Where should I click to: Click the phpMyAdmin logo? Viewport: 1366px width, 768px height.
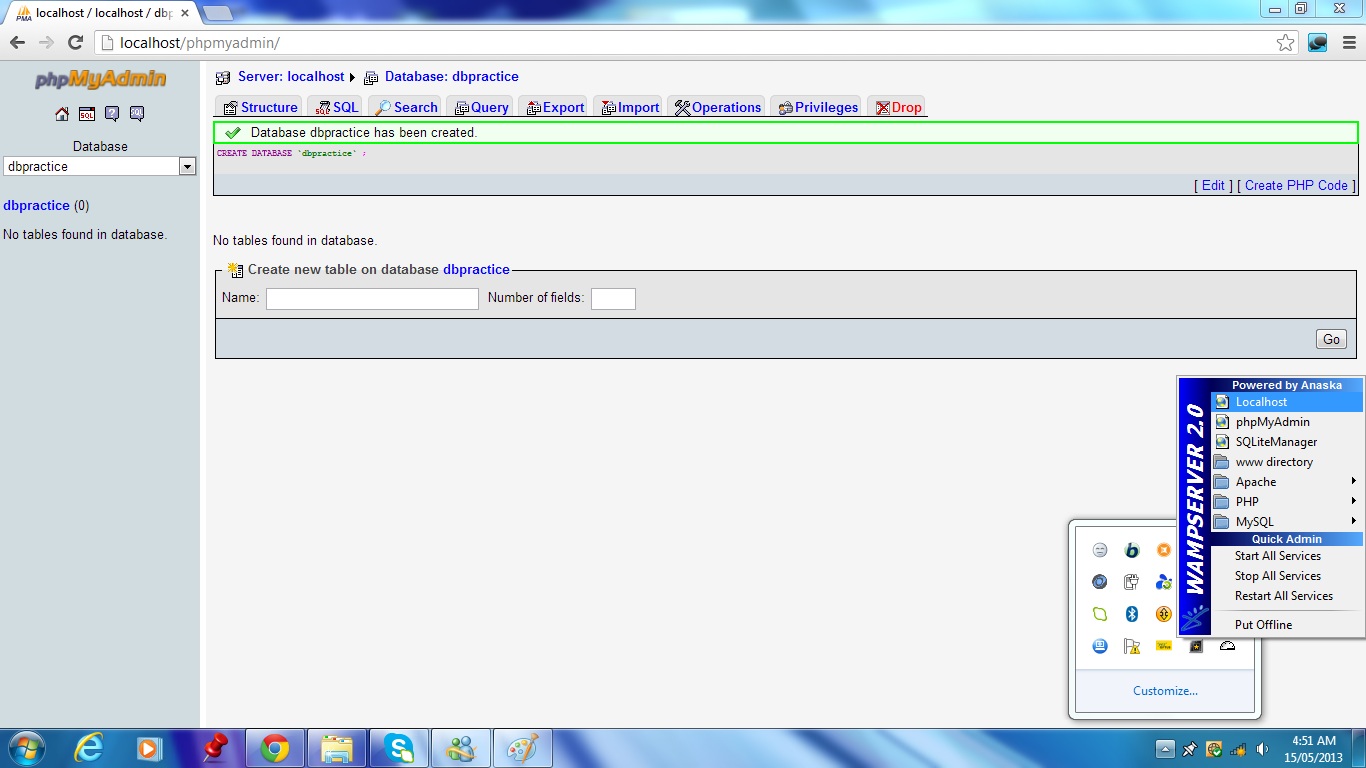[101, 80]
